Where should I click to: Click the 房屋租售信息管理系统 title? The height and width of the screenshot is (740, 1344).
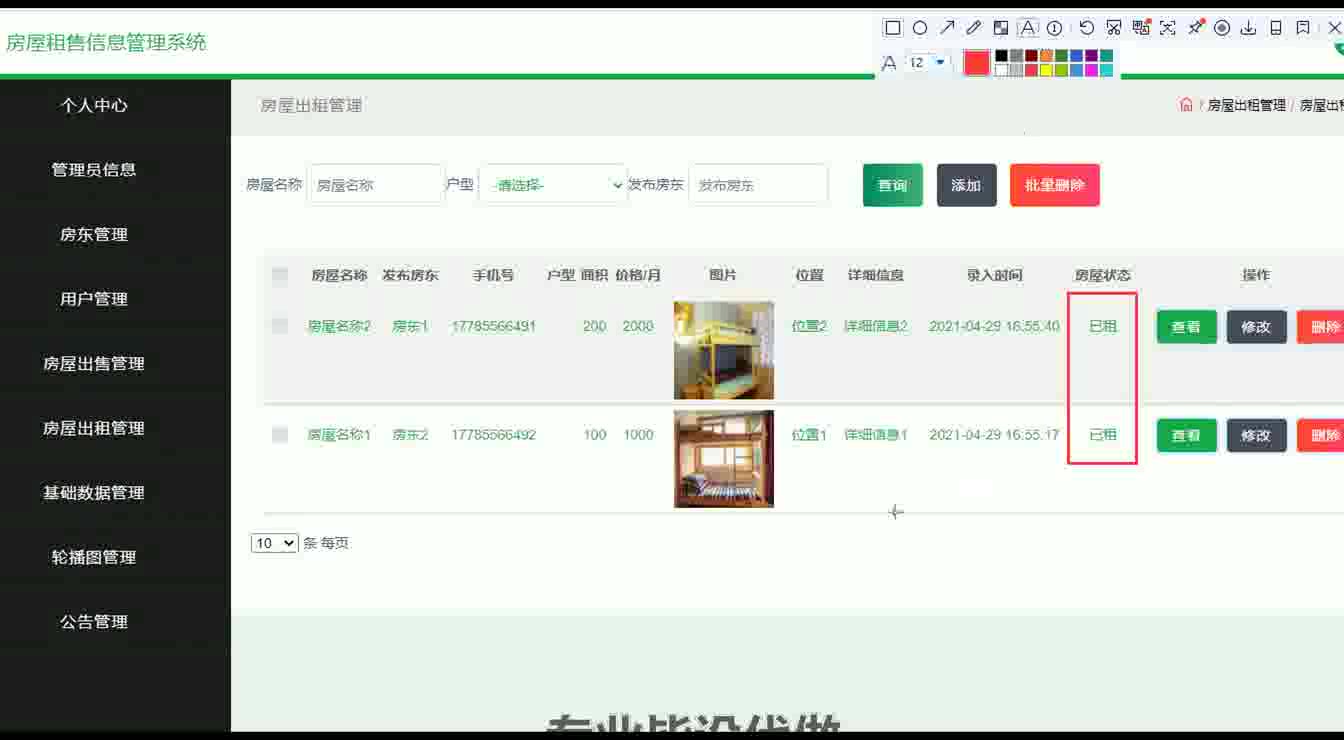tap(106, 42)
